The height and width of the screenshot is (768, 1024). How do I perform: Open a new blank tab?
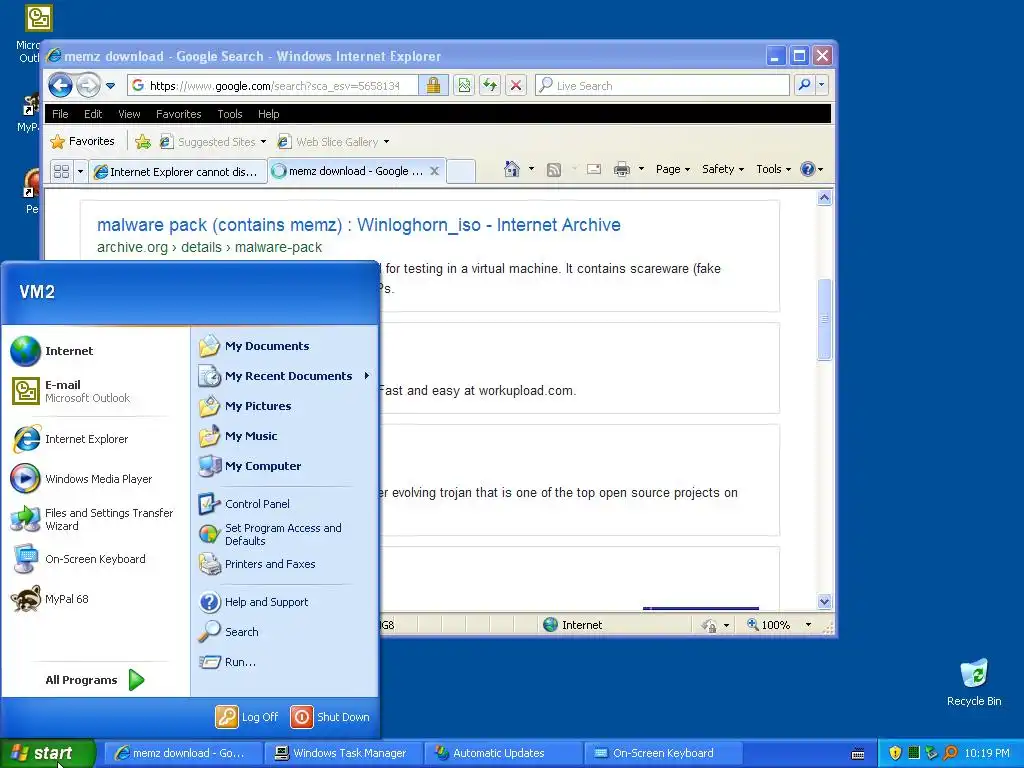coord(461,171)
